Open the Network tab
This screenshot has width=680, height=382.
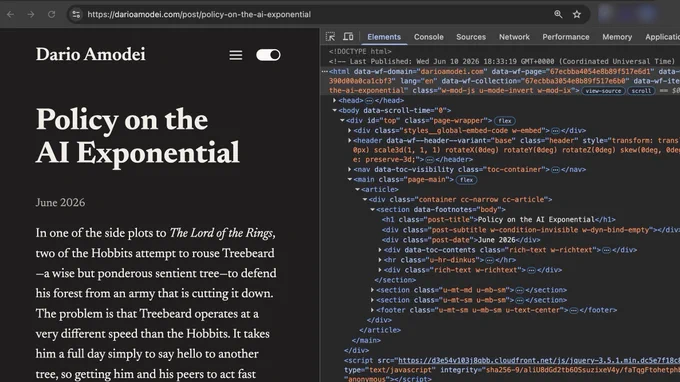[514, 37]
